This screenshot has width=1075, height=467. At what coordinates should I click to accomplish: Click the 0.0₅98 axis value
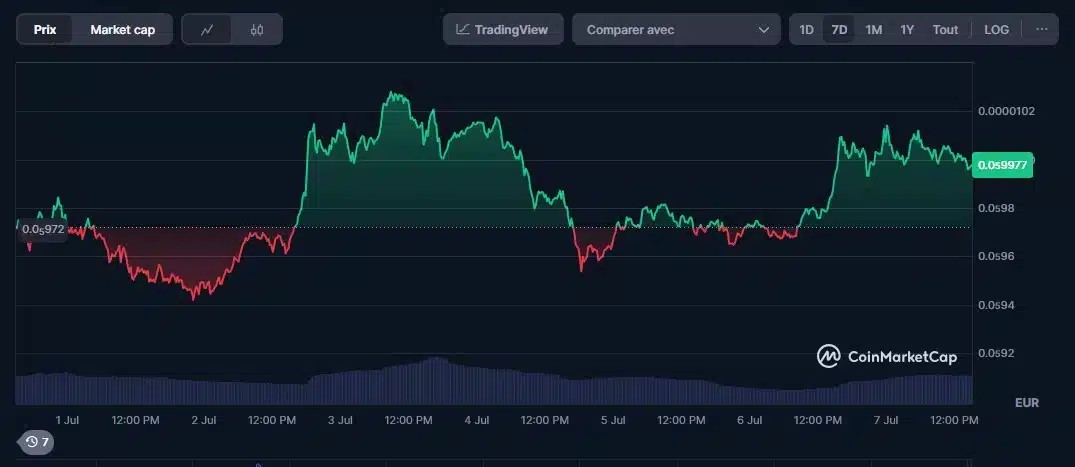tap(996, 208)
